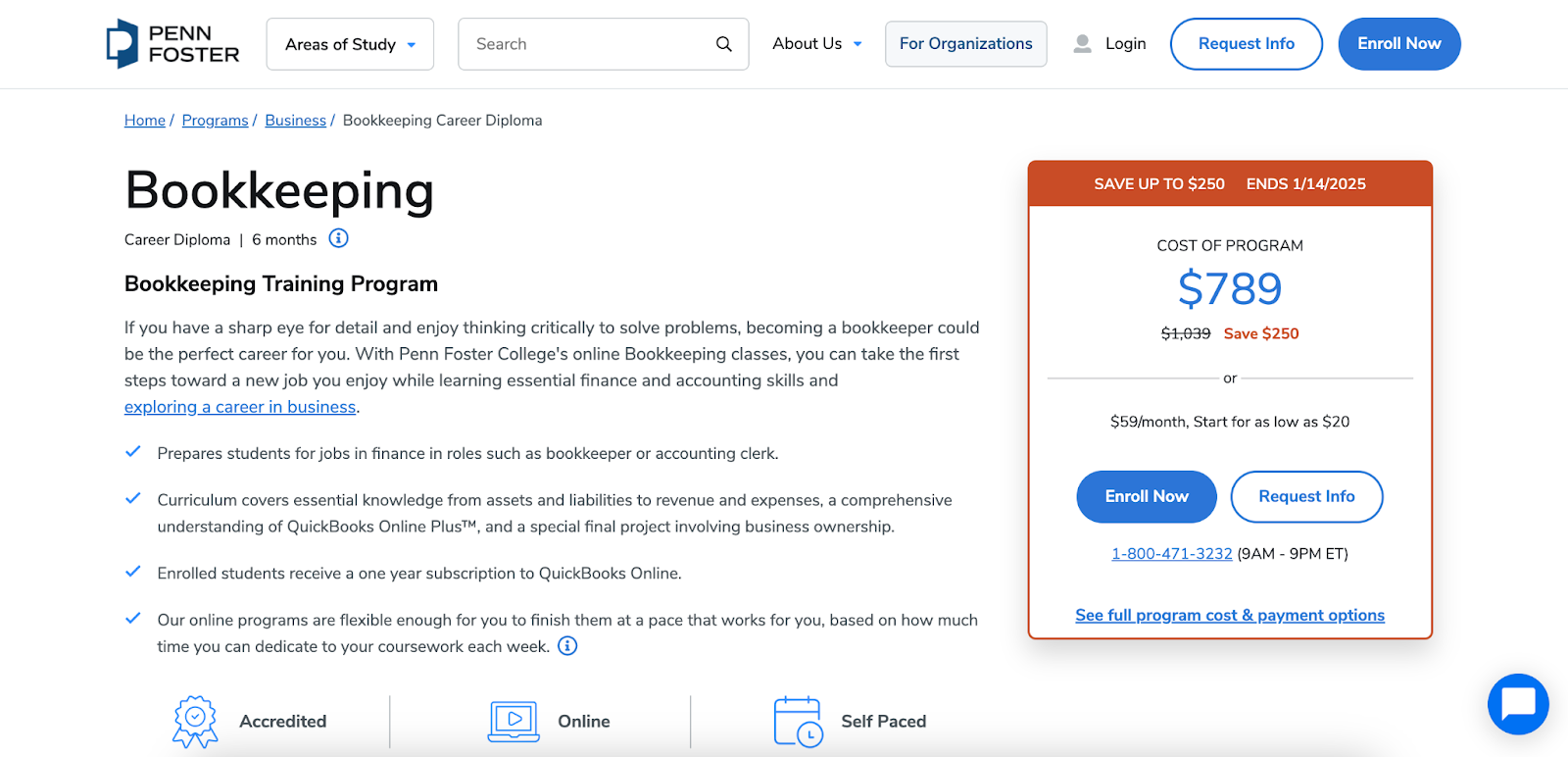
Task: Click the Penn Foster logo
Action: click(x=171, y=43)
